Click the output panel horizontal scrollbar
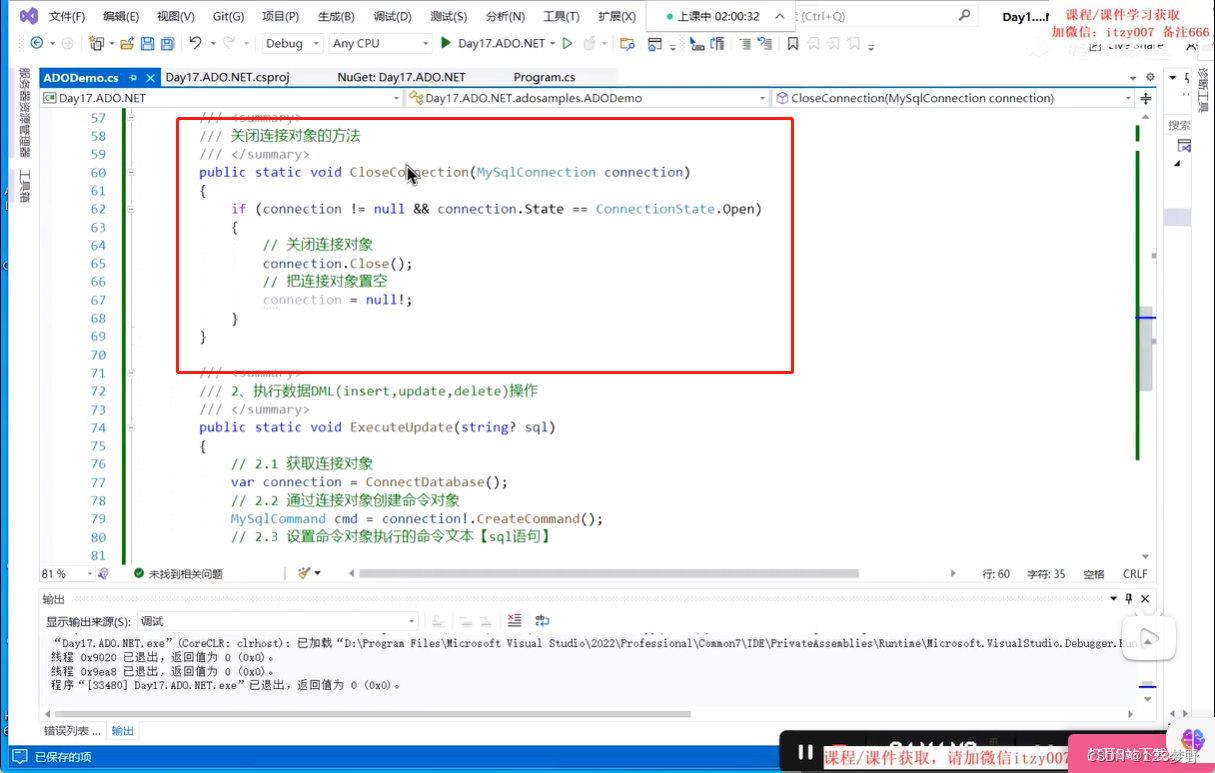1215x773 pixels. tap(371, 714)
